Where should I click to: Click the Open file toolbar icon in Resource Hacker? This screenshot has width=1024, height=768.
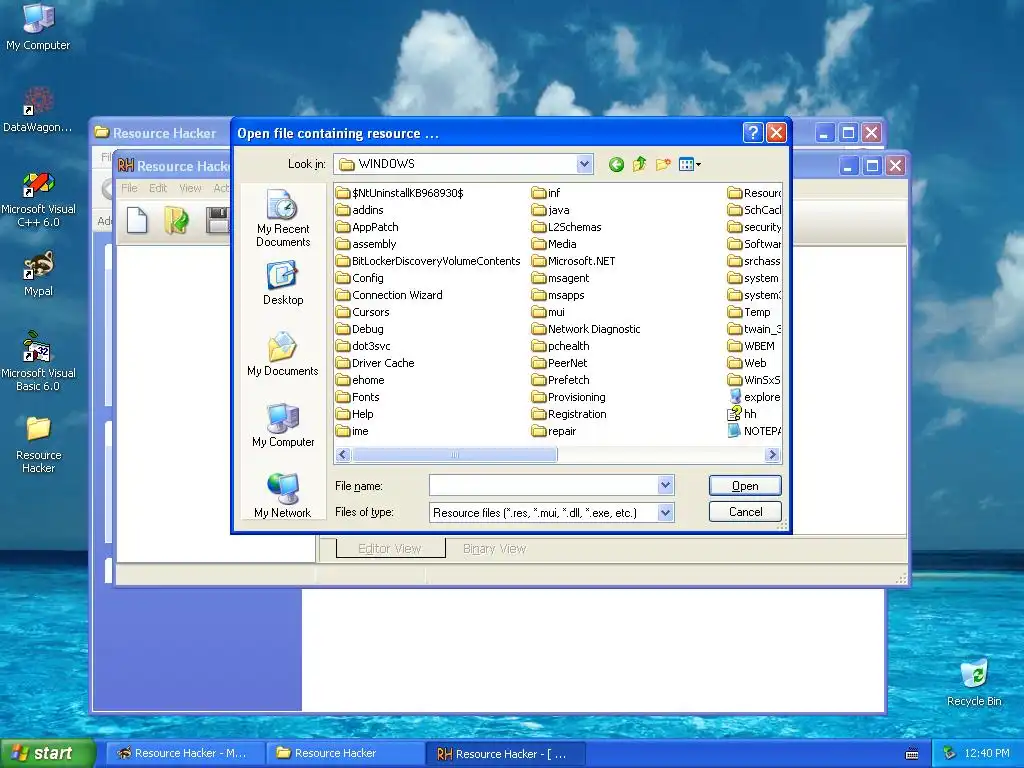pyautogui.click(x=176, y=220)
